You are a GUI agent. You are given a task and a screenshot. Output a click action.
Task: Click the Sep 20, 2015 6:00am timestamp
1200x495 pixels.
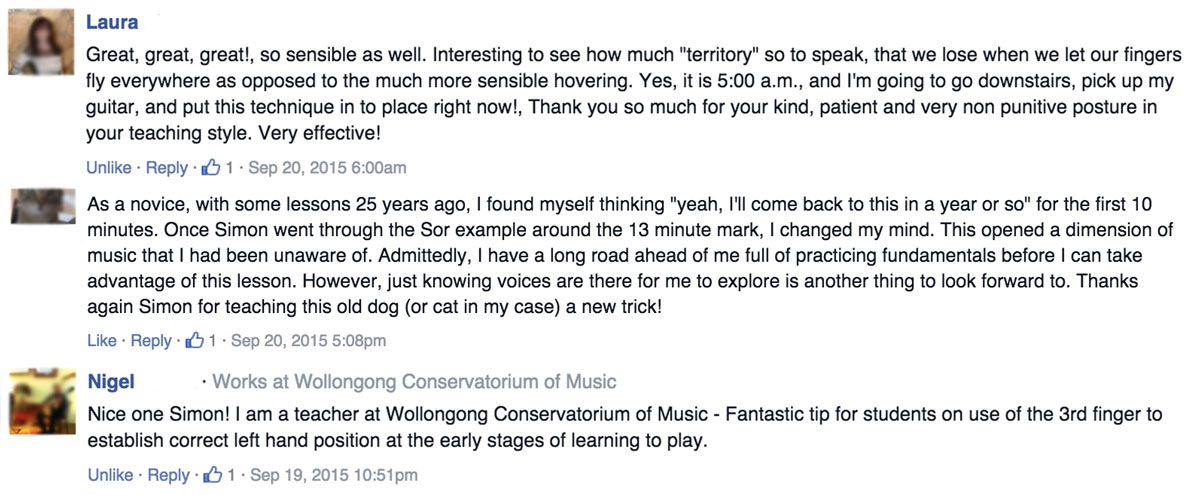(328, 168)
